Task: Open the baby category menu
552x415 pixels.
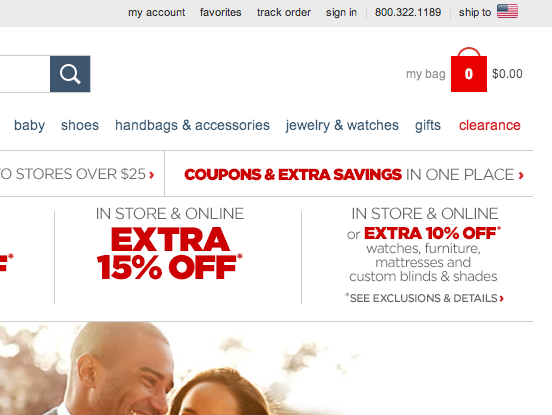Action: (x=30, y=126)
